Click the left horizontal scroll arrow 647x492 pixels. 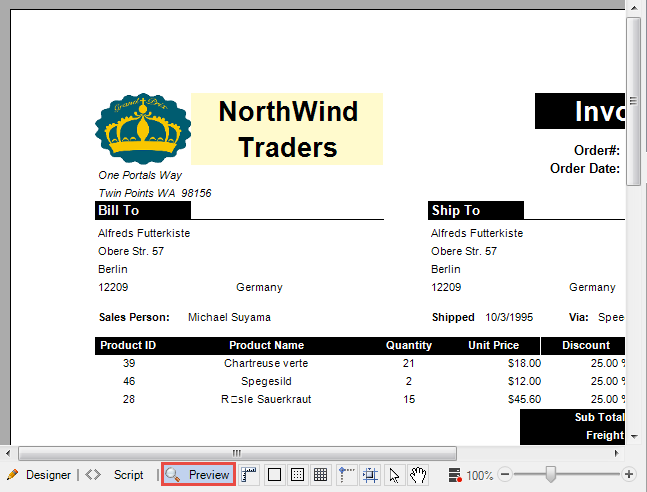pyautogui.click(x=8, y=453)
